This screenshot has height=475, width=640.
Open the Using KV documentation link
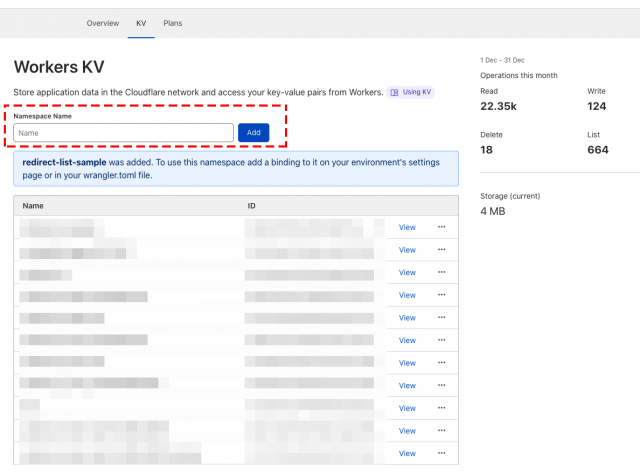pos(411,92)
